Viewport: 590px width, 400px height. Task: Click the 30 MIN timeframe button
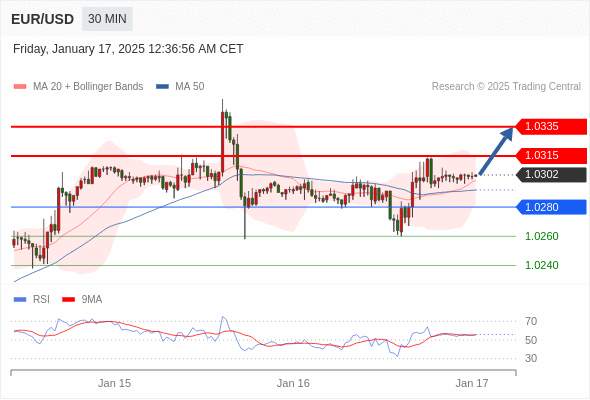107,19
